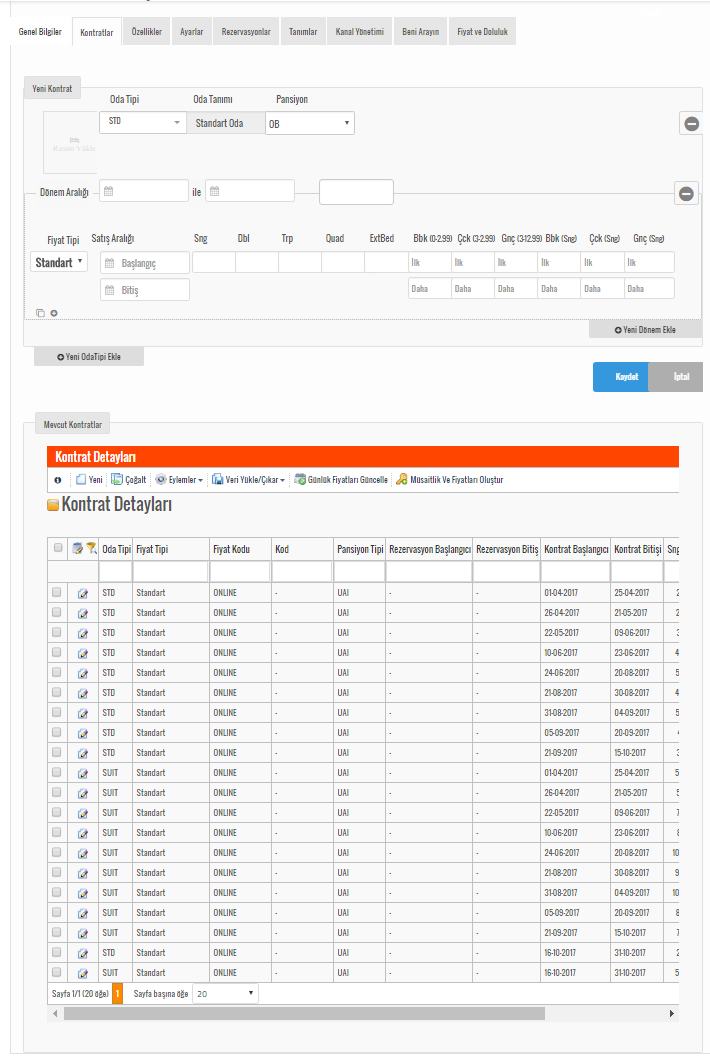Click the horizontal scrollbar thumb under the table
Image resolution: width=710 pixels, height=1063 pixels.
(304, 1014)
